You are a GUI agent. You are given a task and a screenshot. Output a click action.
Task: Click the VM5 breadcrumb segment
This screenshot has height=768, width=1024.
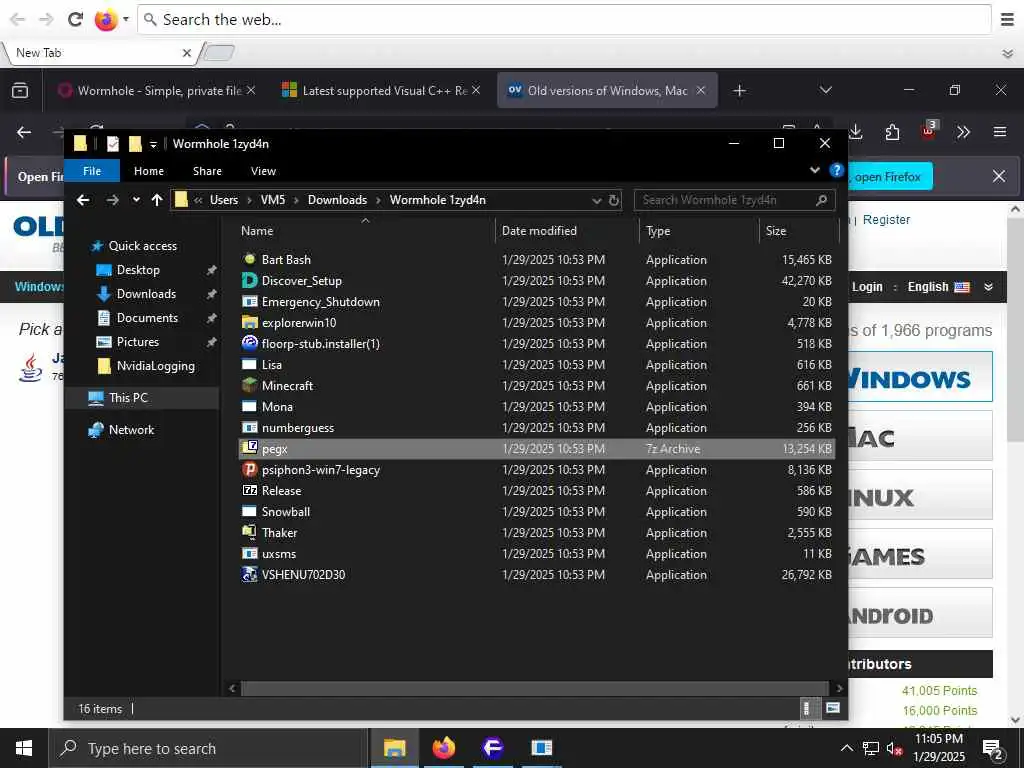tap(273, 200)
